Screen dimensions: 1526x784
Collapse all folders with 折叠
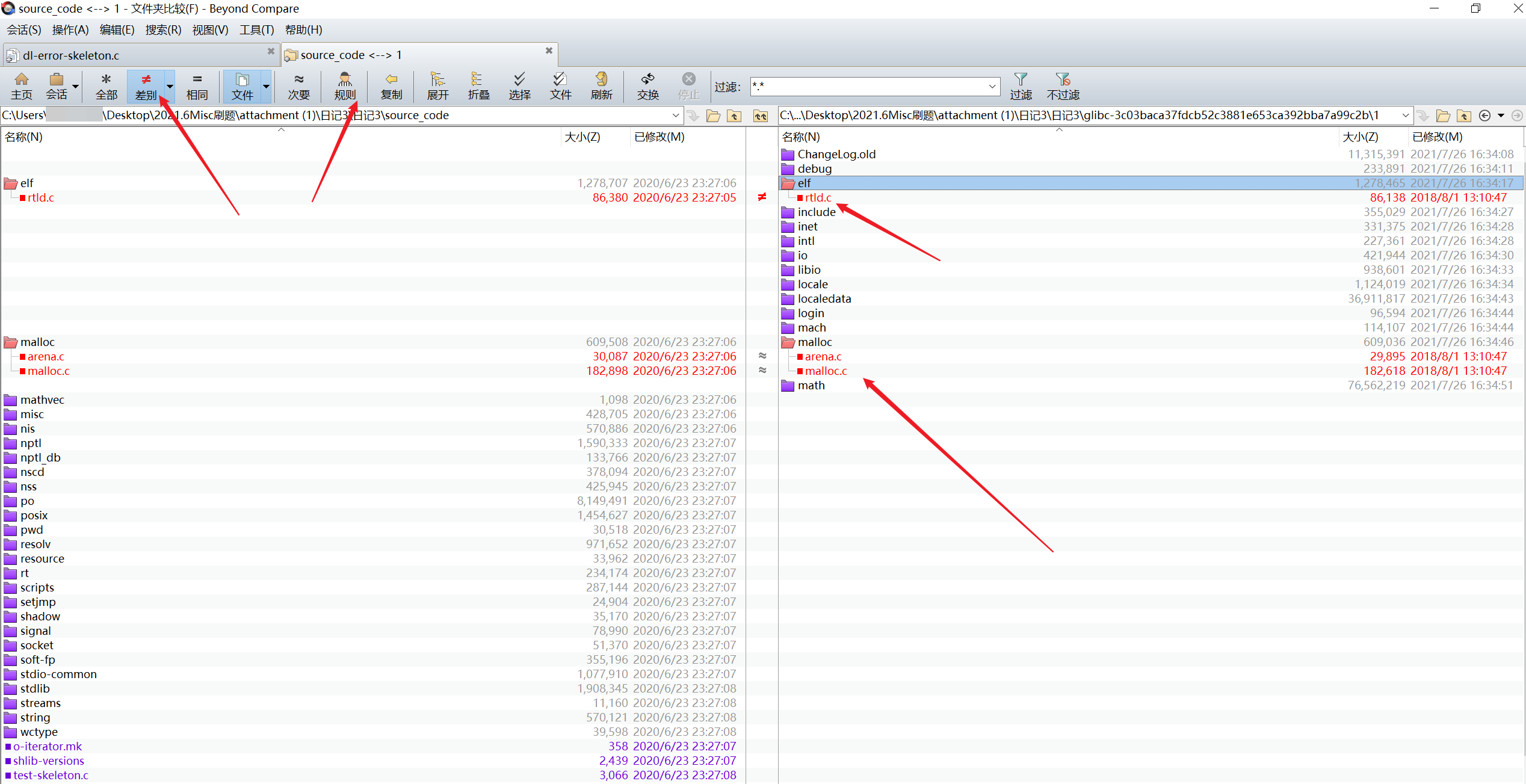point(478,86)
